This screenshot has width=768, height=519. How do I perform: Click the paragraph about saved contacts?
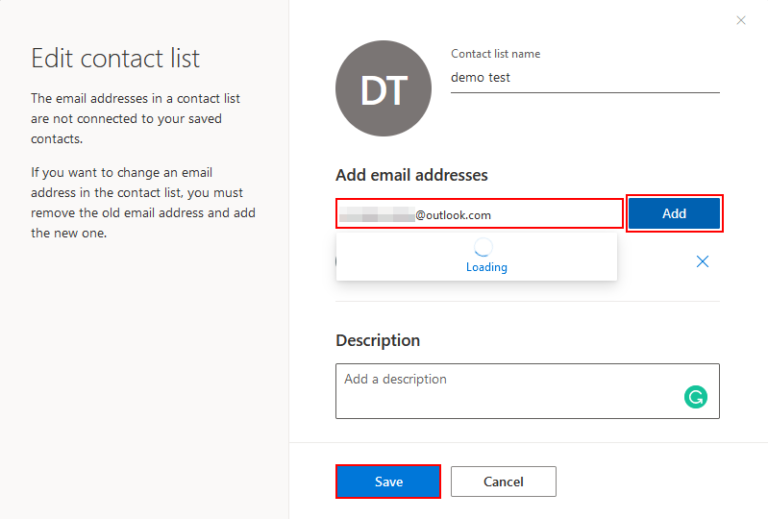pyautogui.click(x=135, y=118)
